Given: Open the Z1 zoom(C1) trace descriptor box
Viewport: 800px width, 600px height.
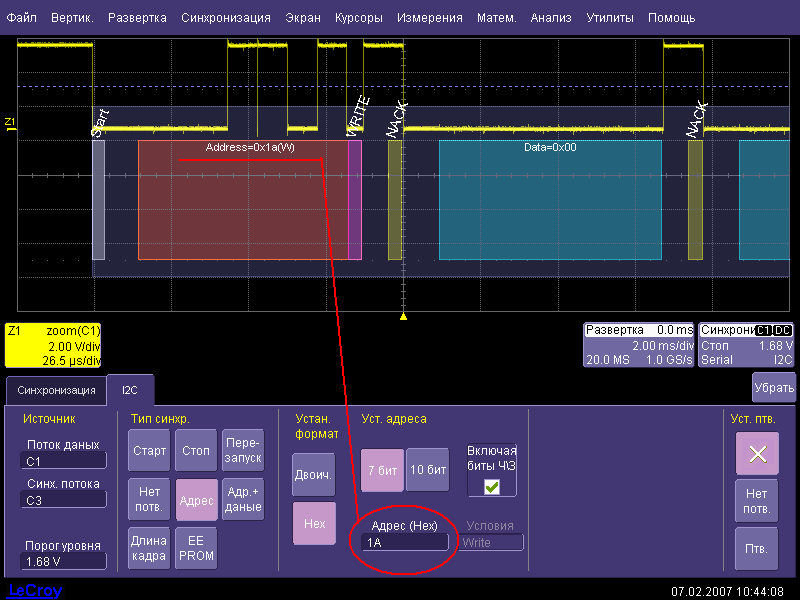Looking at the screenshot, I should 53,345.
